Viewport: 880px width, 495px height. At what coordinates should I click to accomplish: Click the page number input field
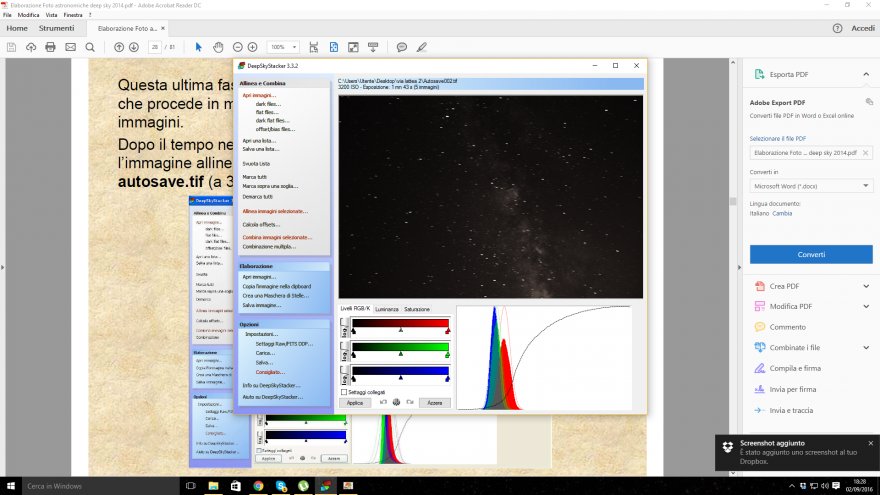click(x=155, y=48)
